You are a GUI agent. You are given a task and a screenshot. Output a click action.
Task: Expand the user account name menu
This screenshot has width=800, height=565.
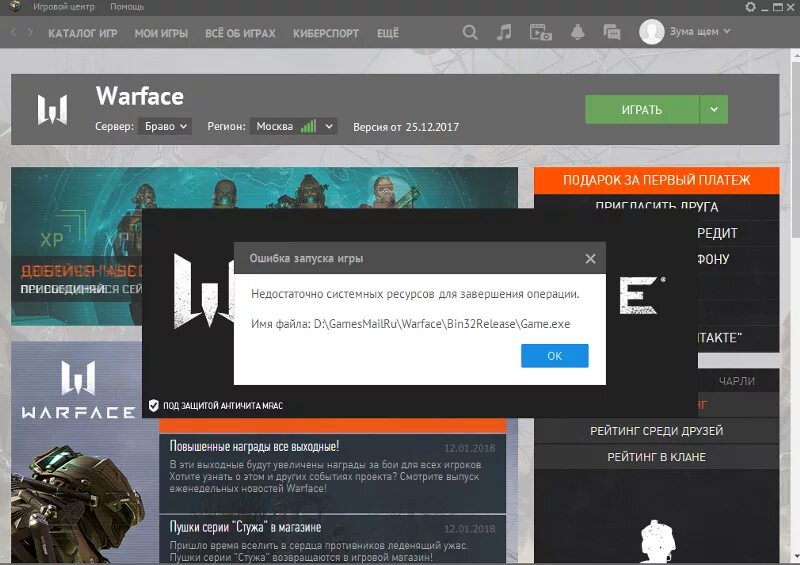pos(699,32)
